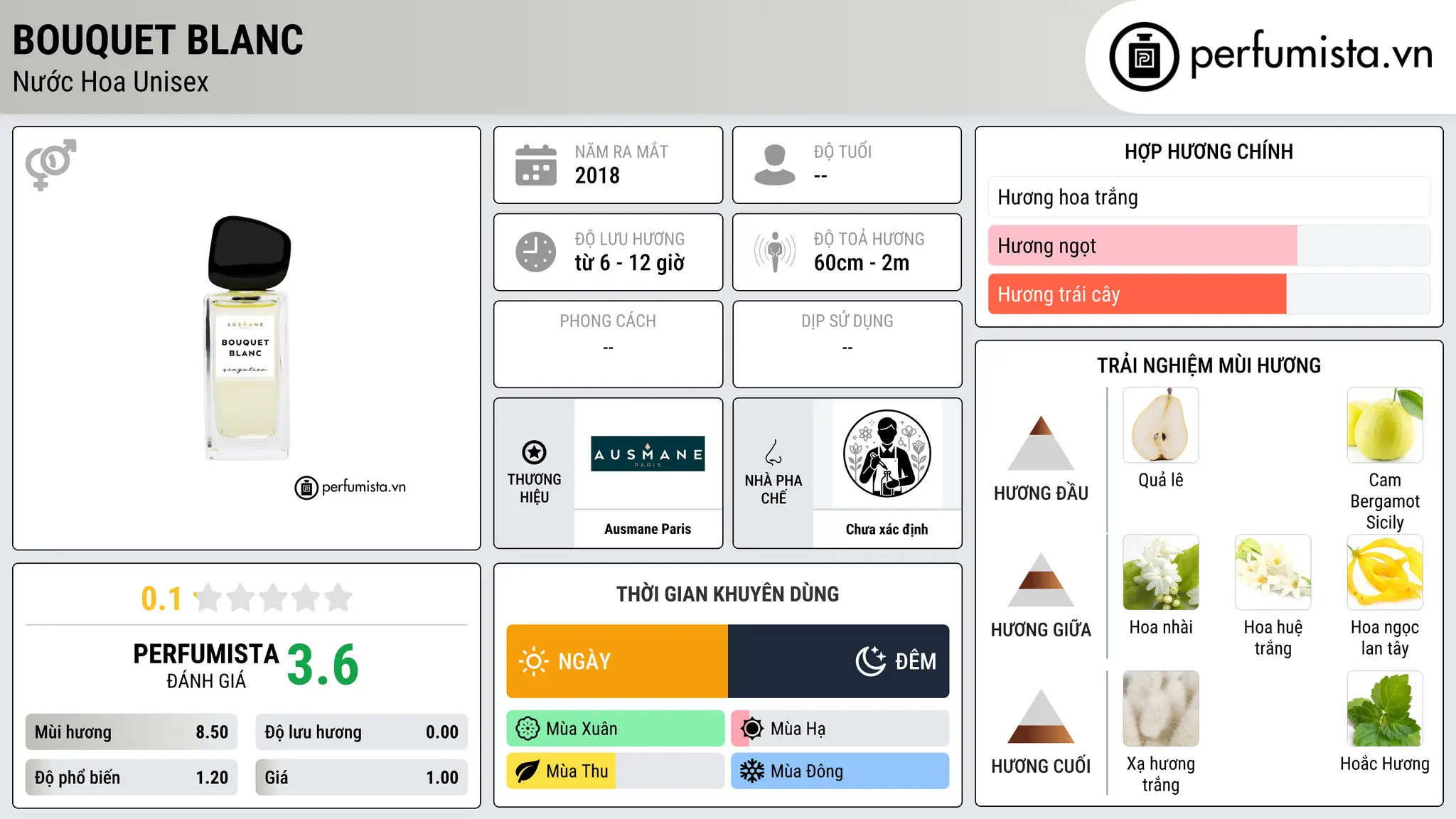The image size is (1456, 819).
Task: Click the green 3.6 Perfumista rating
Action: click(323, 665)
